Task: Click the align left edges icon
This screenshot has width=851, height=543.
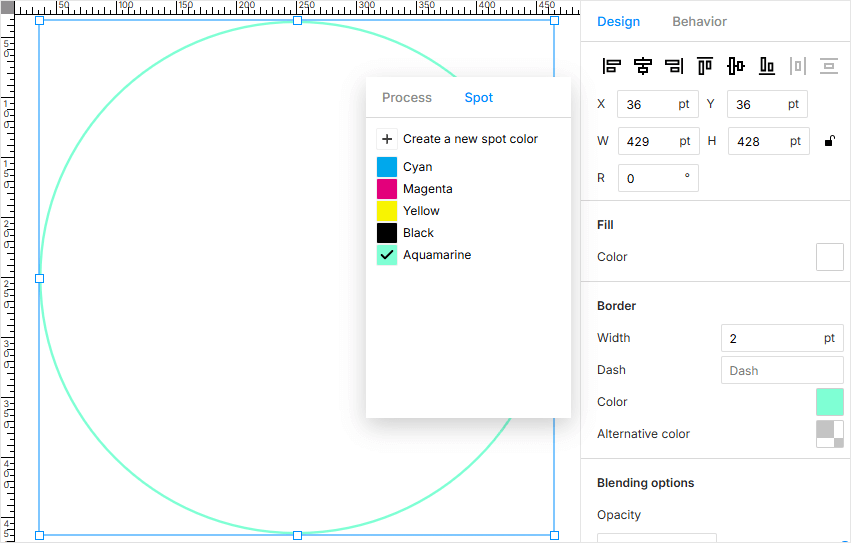Action: (x=612, y=66)
